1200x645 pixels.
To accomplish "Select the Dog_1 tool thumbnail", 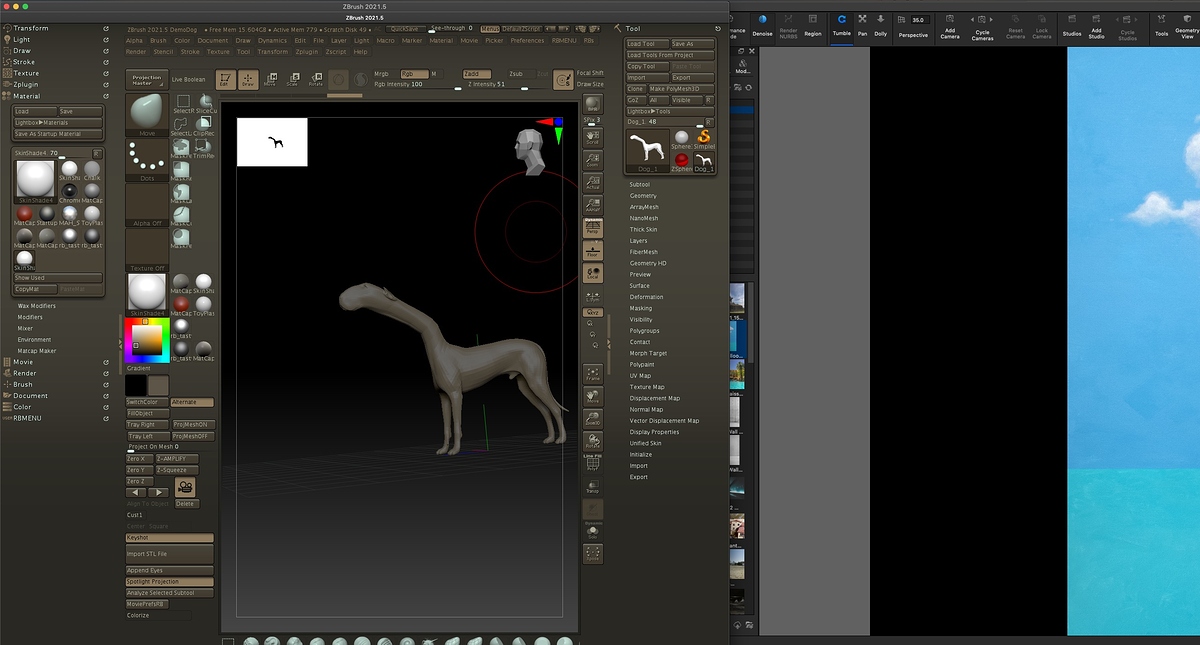I will 647,151.
